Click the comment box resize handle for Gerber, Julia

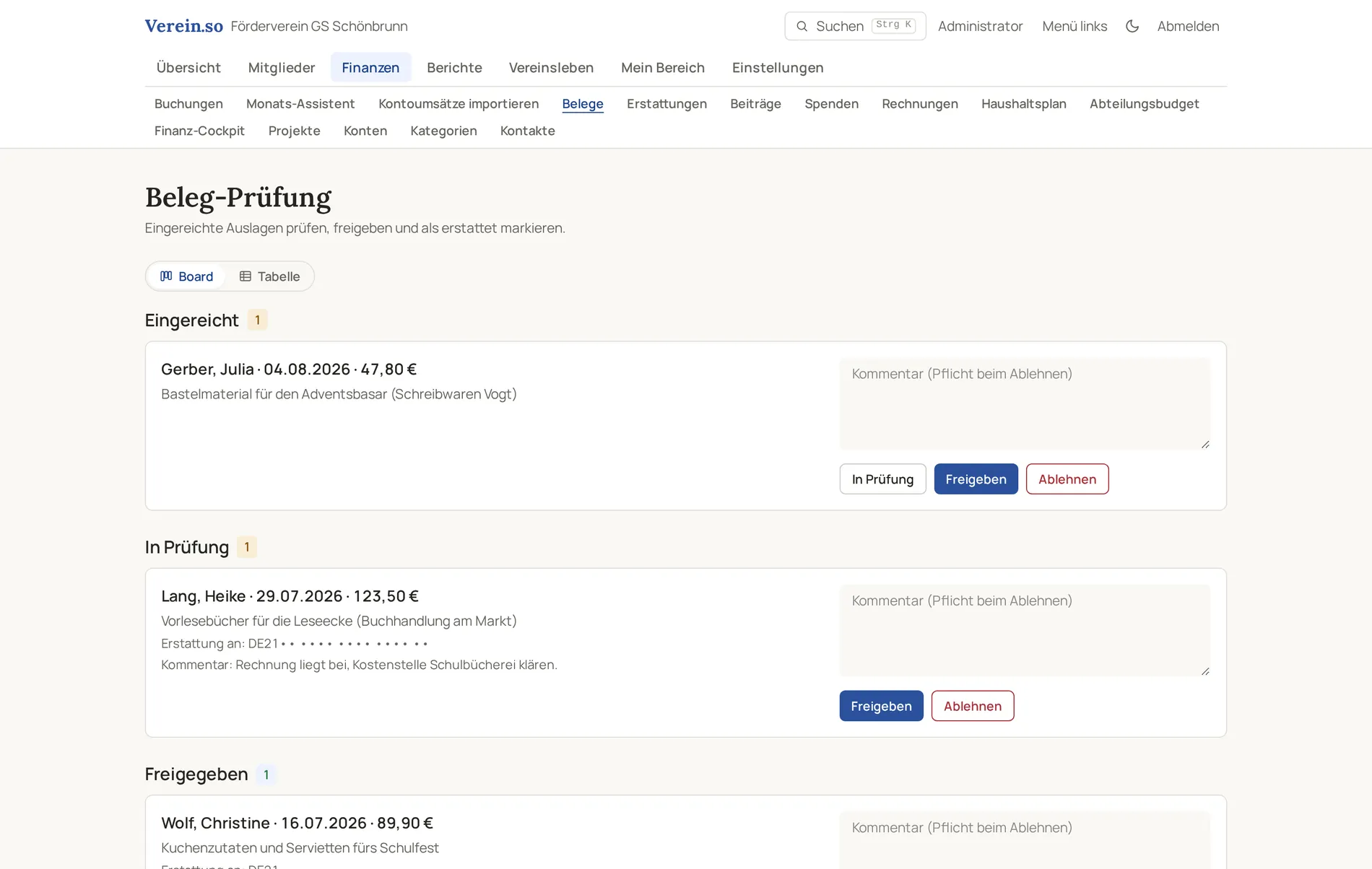[x=1205, y=445]
